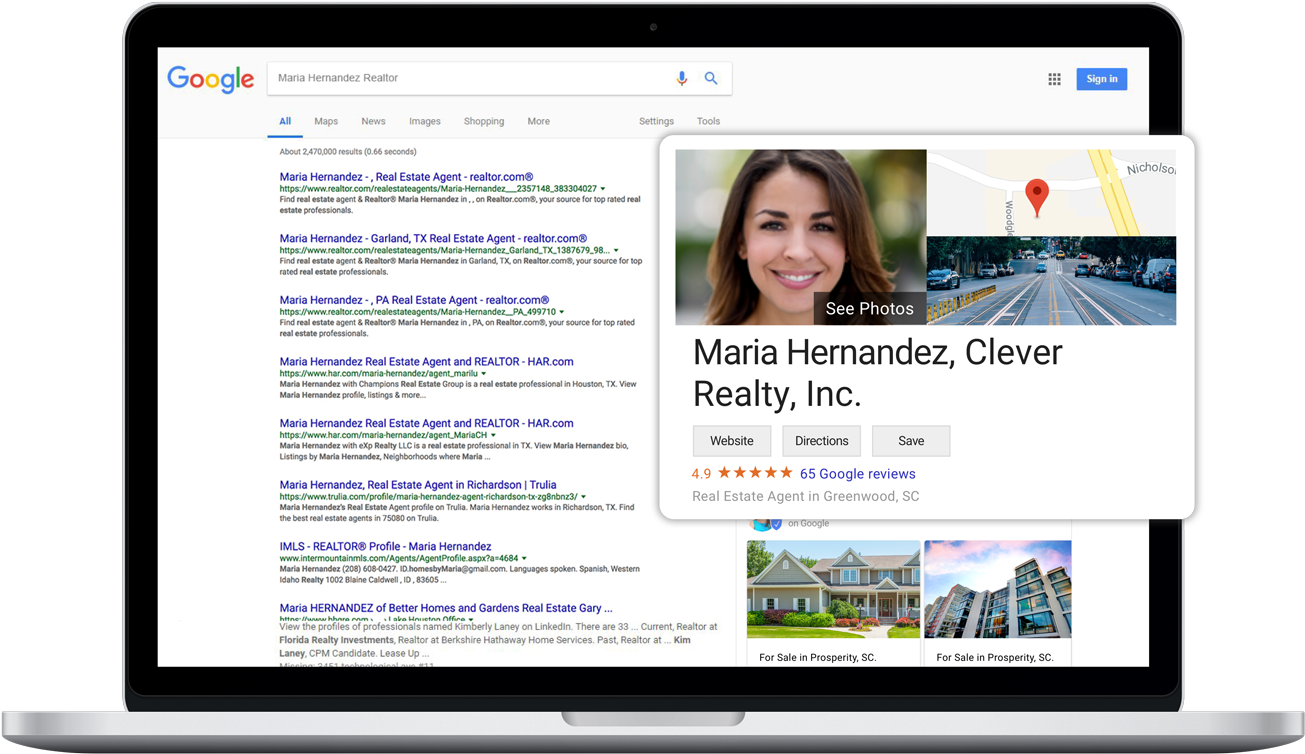
Task: Expand dropdown arrow beside Garland TX result URL
Action: (x=616, y=250)
